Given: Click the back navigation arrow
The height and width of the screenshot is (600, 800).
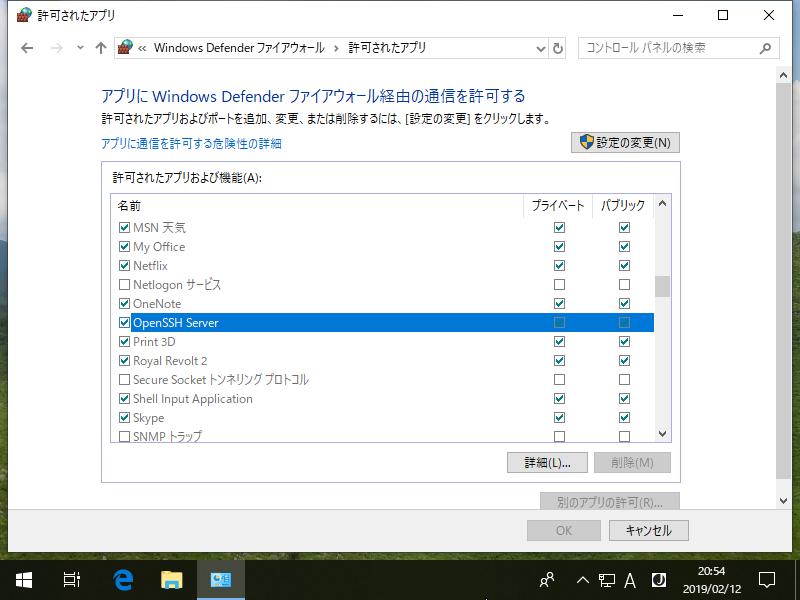Looking at the screenshot, I should pos(27,47).
